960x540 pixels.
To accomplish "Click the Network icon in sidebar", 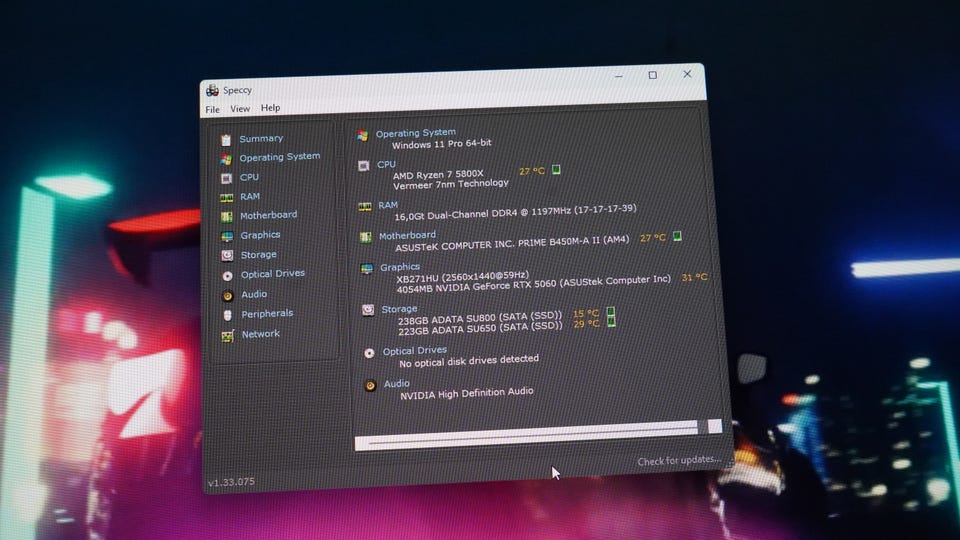I will 228,336.
